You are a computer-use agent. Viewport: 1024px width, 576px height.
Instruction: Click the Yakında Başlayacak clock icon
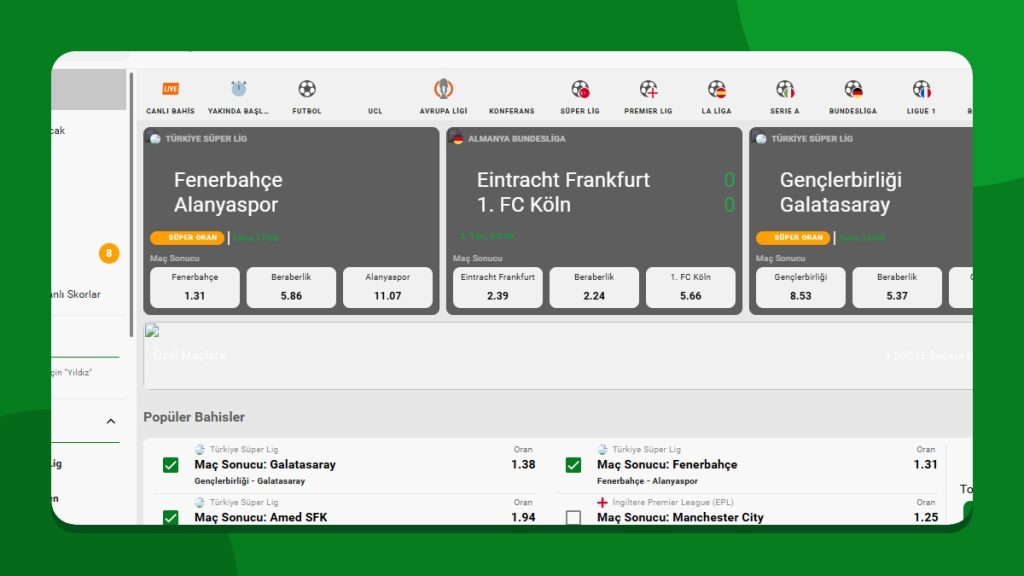[x=238, y=89]
